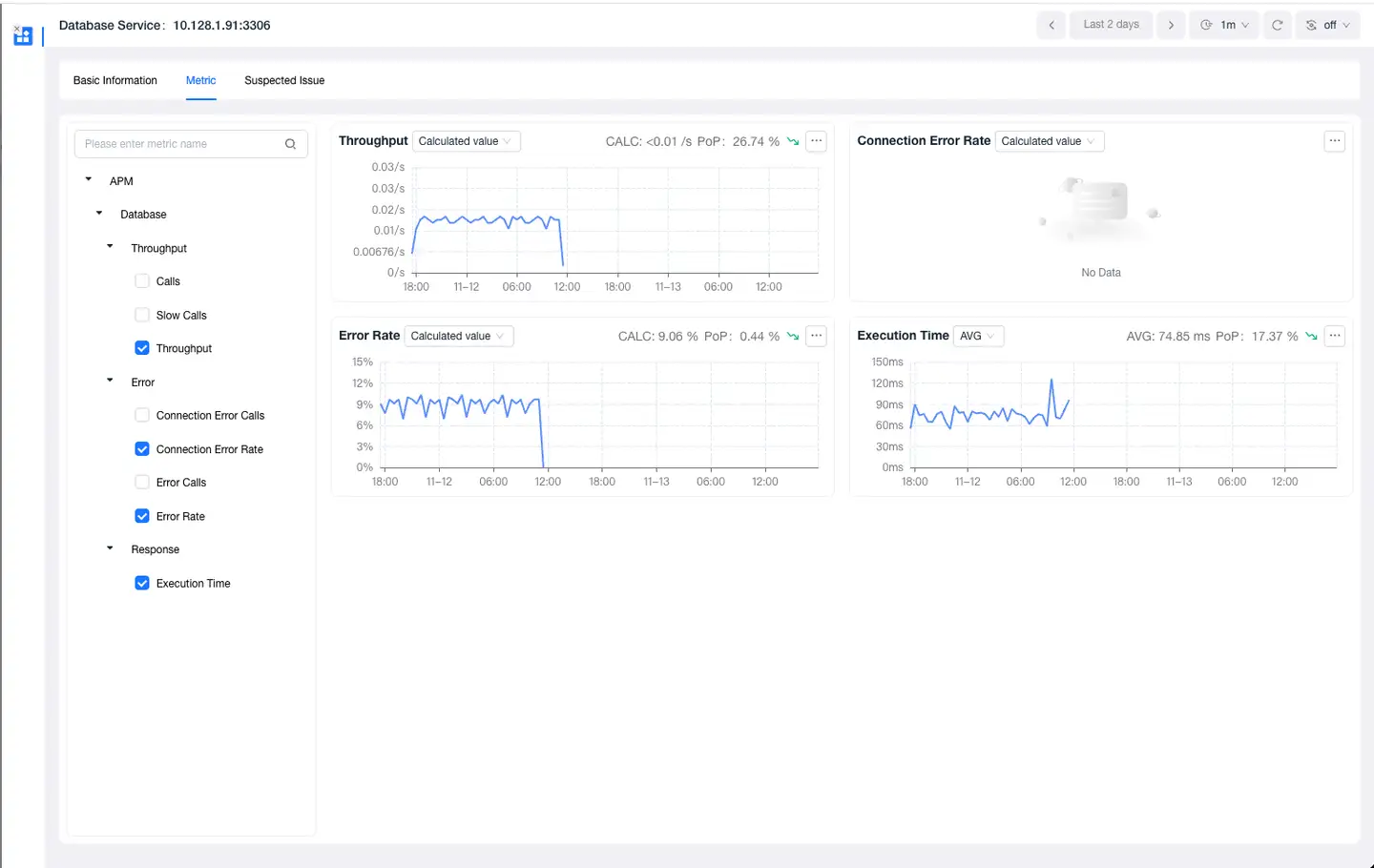Switch to Basic Information tab
The width and height of the screenshot is (1374, 868).
115,80
